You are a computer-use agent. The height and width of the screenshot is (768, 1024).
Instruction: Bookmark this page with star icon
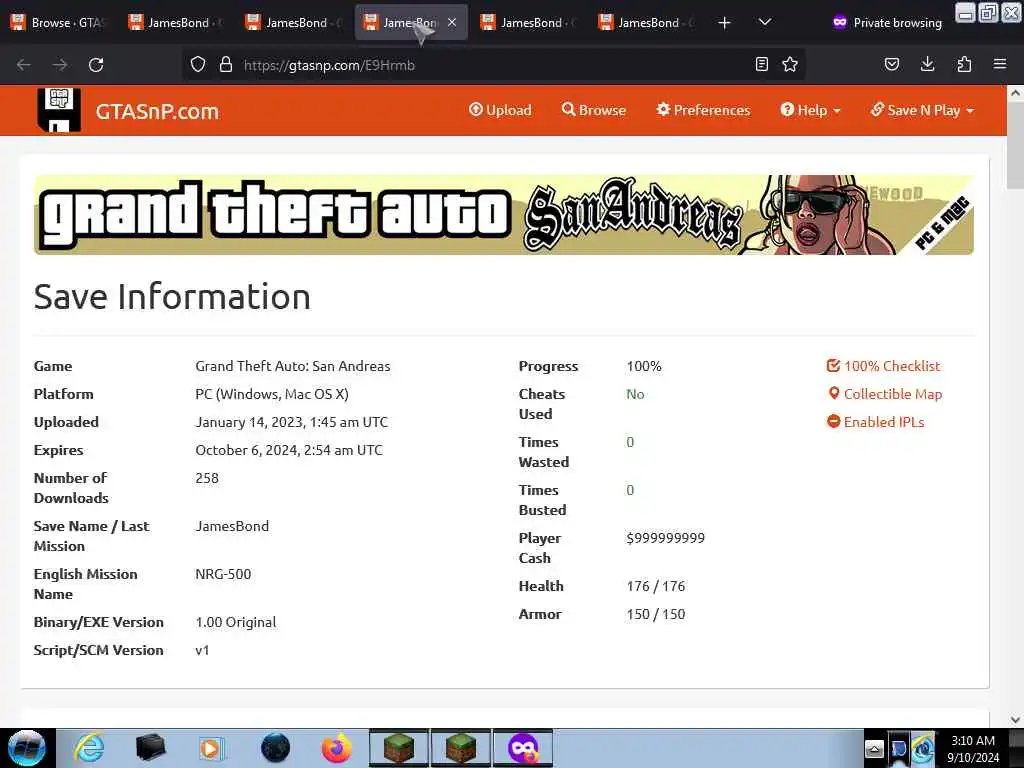coord(790,64)
